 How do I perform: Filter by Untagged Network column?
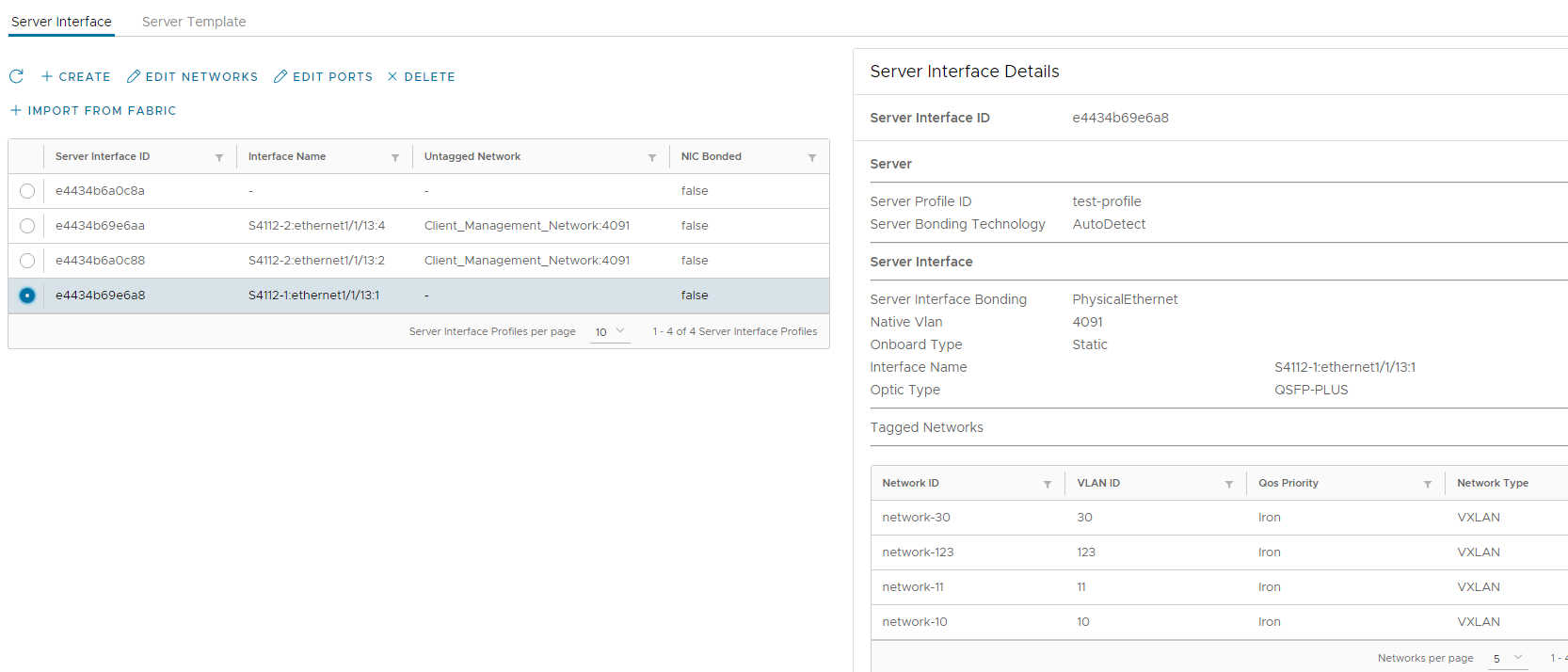tap(652, 157)
